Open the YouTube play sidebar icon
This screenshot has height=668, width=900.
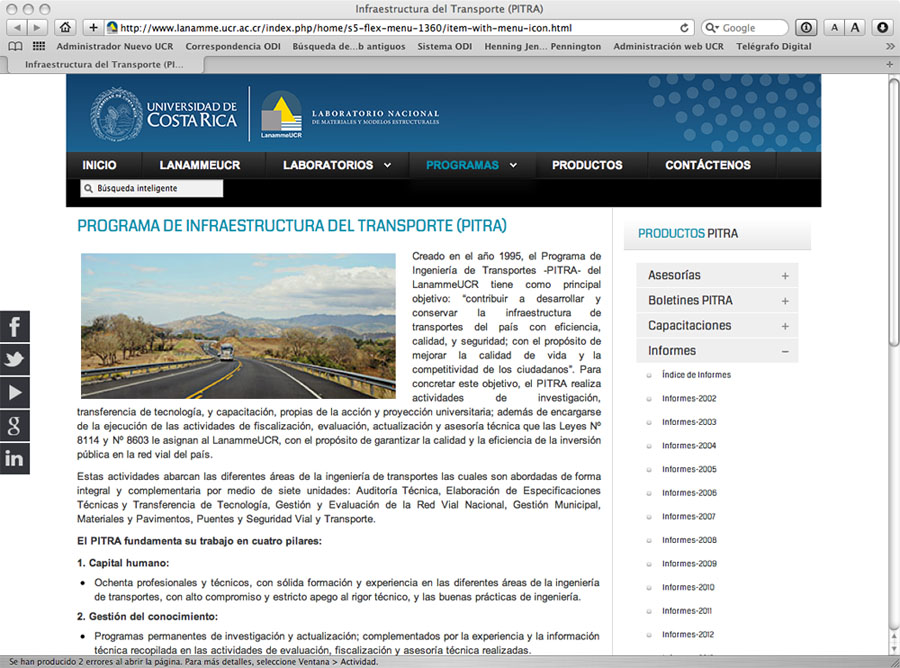click(14, 393)
